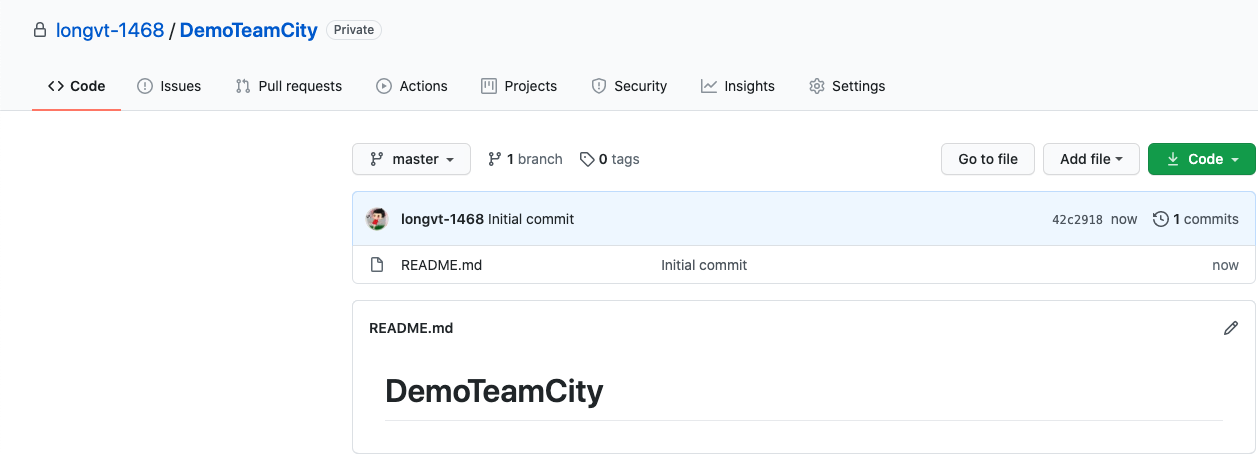Click the README.md file icon
Image resolution: width=1258 pixels, height=456 pixels.
click(377, 265)
